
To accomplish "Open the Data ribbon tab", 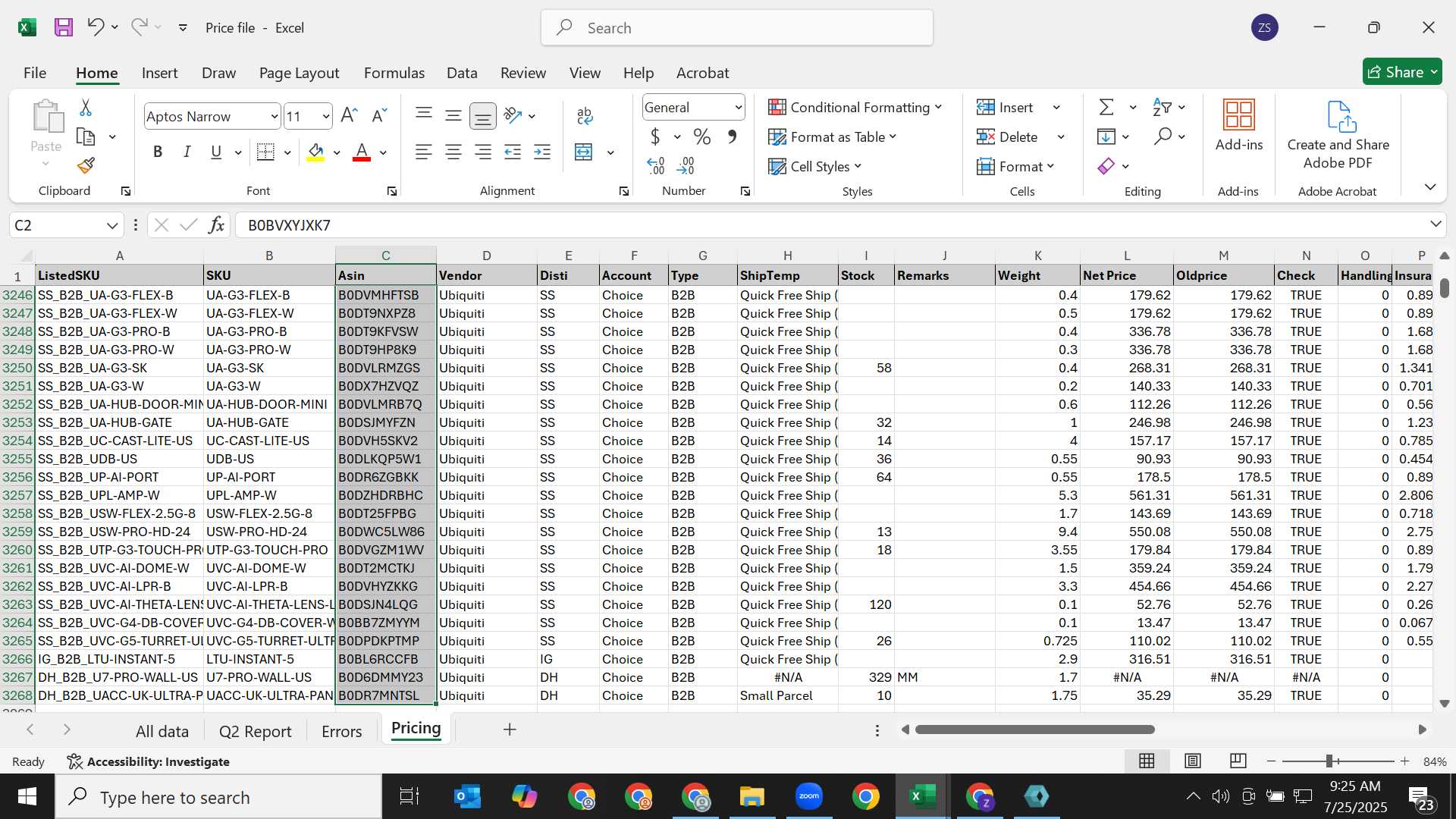I will click(462, 73).
